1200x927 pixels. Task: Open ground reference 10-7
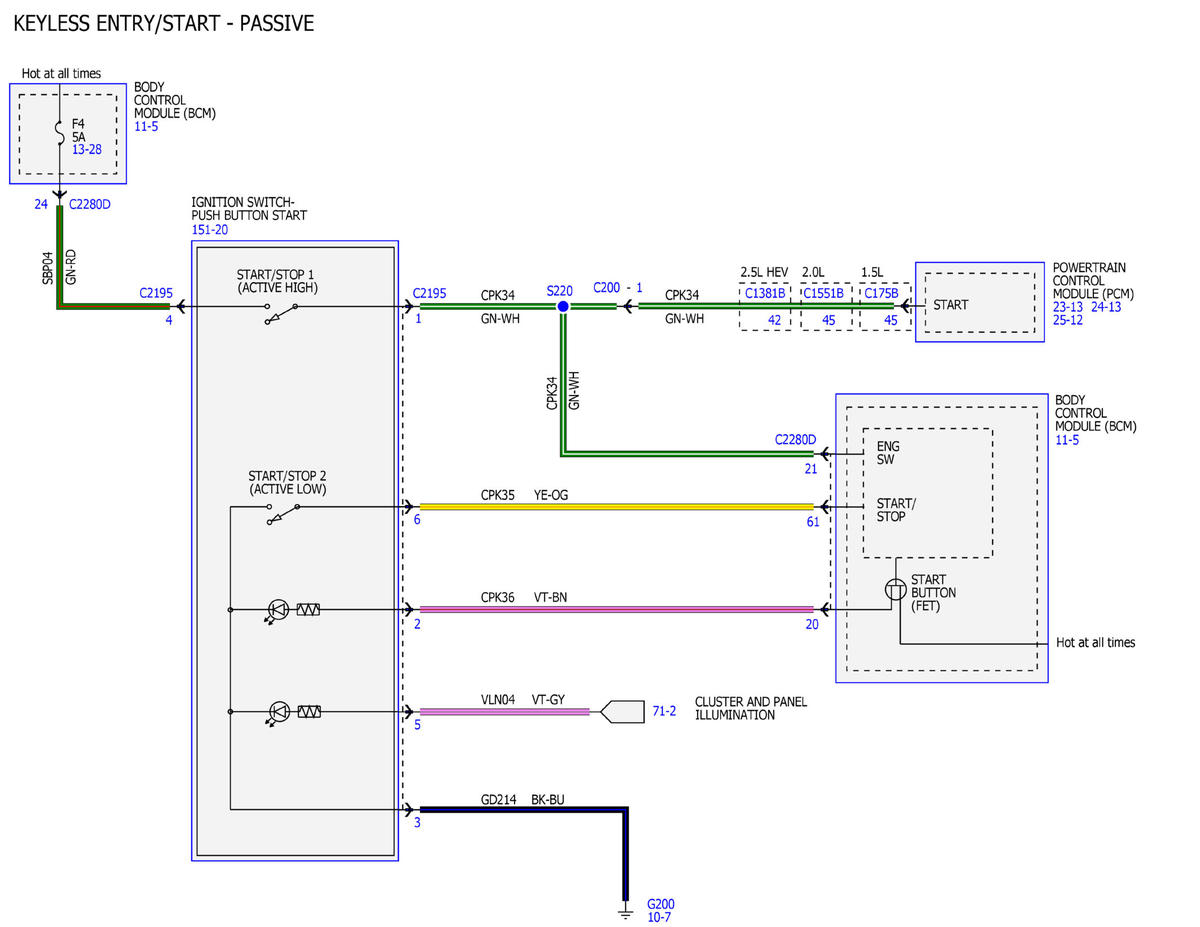click(660, 916)
